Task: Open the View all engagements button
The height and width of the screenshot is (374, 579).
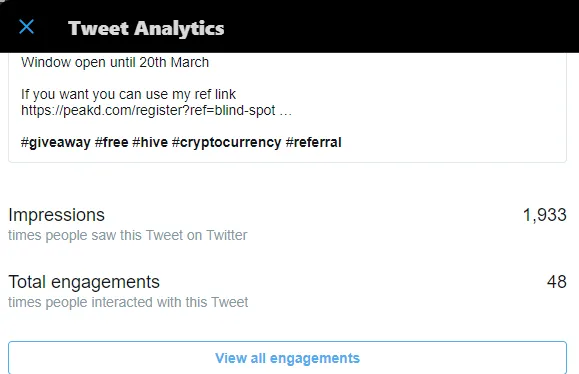Action: tap(287, 358)
